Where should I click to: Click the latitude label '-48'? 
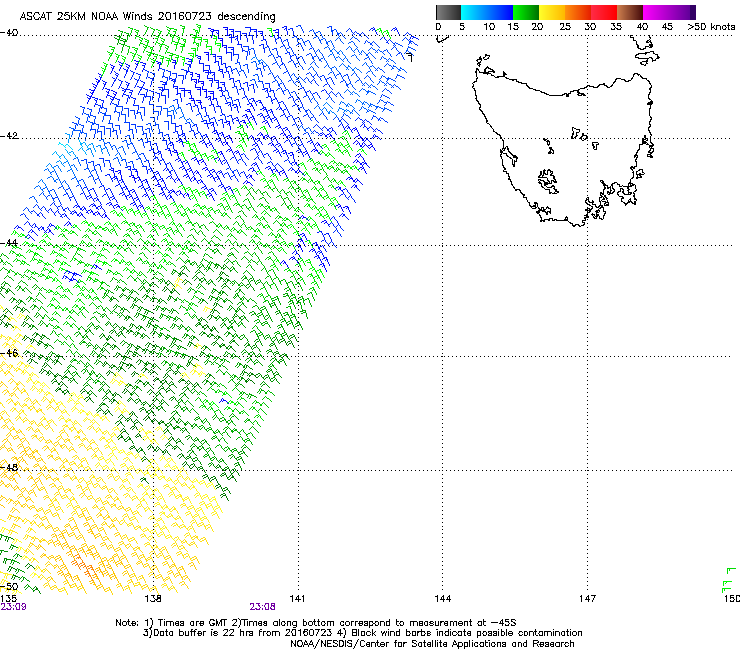click(x=9, y=467)
